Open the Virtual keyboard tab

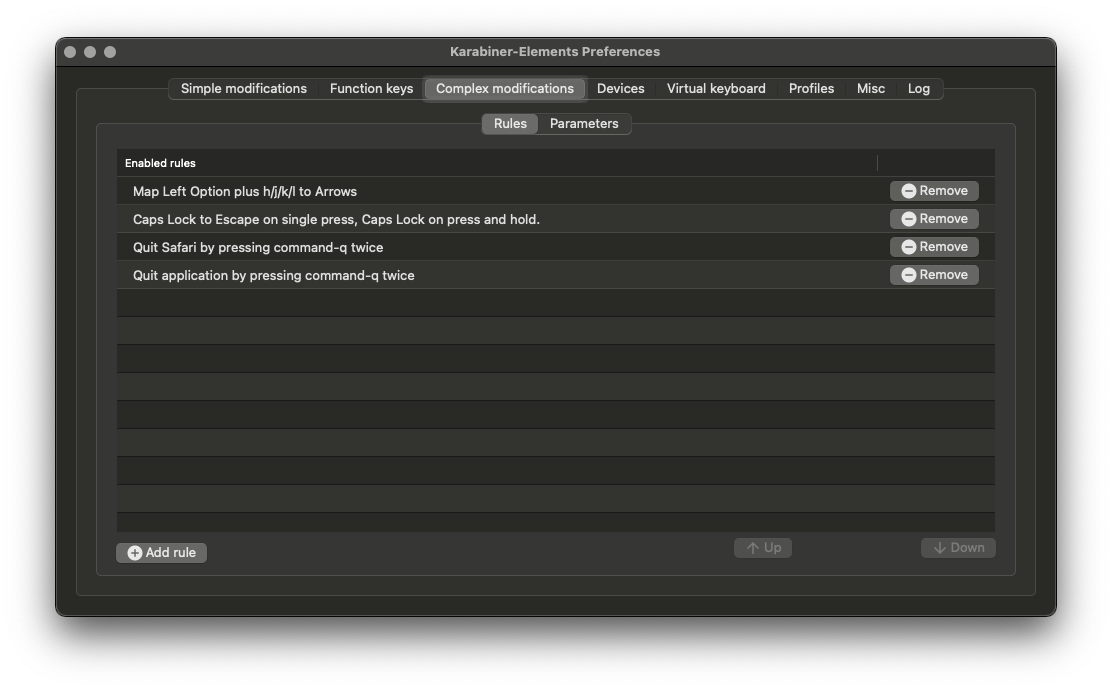(x=716, y=89)
